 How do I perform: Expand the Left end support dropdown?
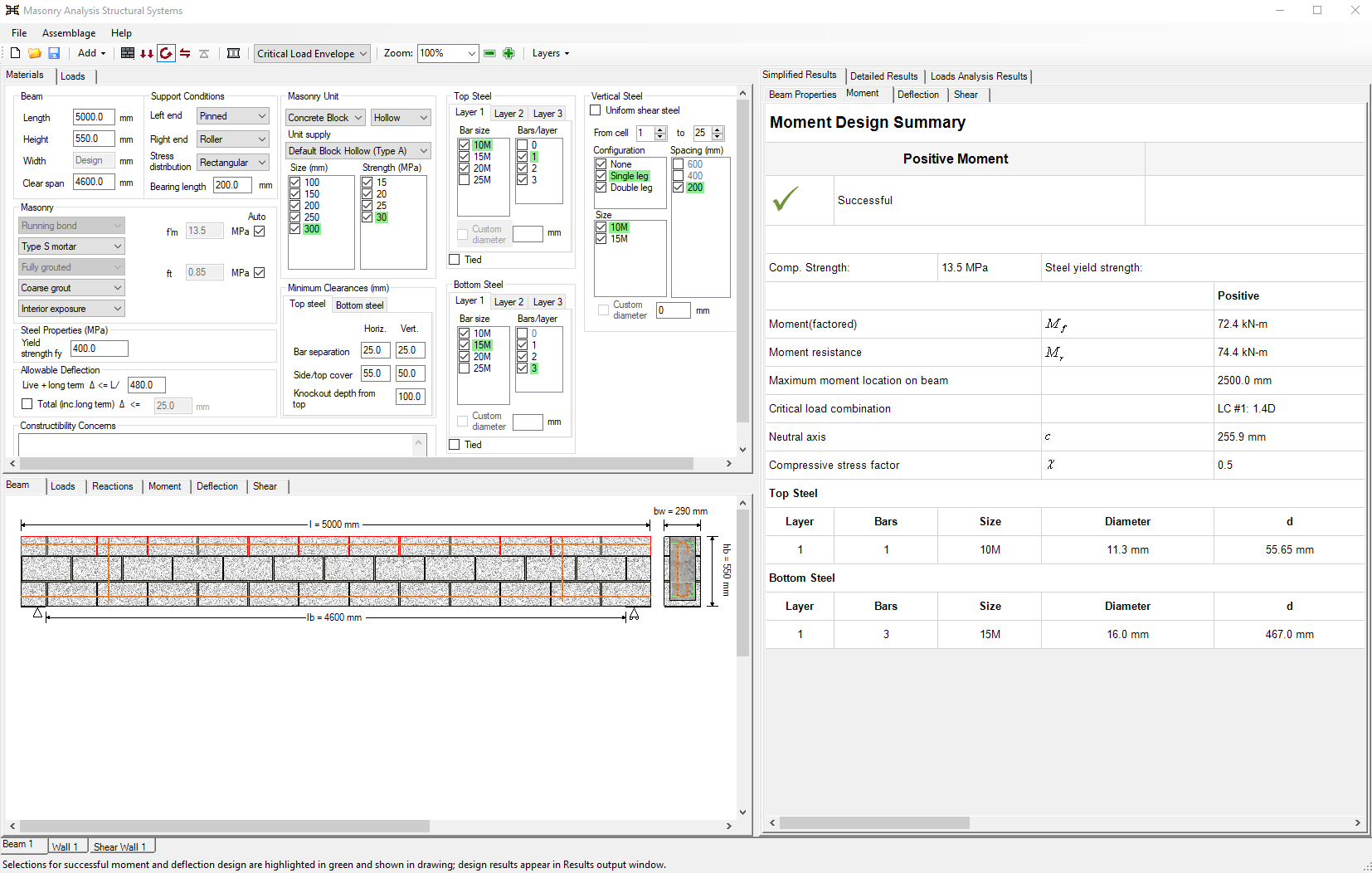pyautogui.click(x=233, y=116)
